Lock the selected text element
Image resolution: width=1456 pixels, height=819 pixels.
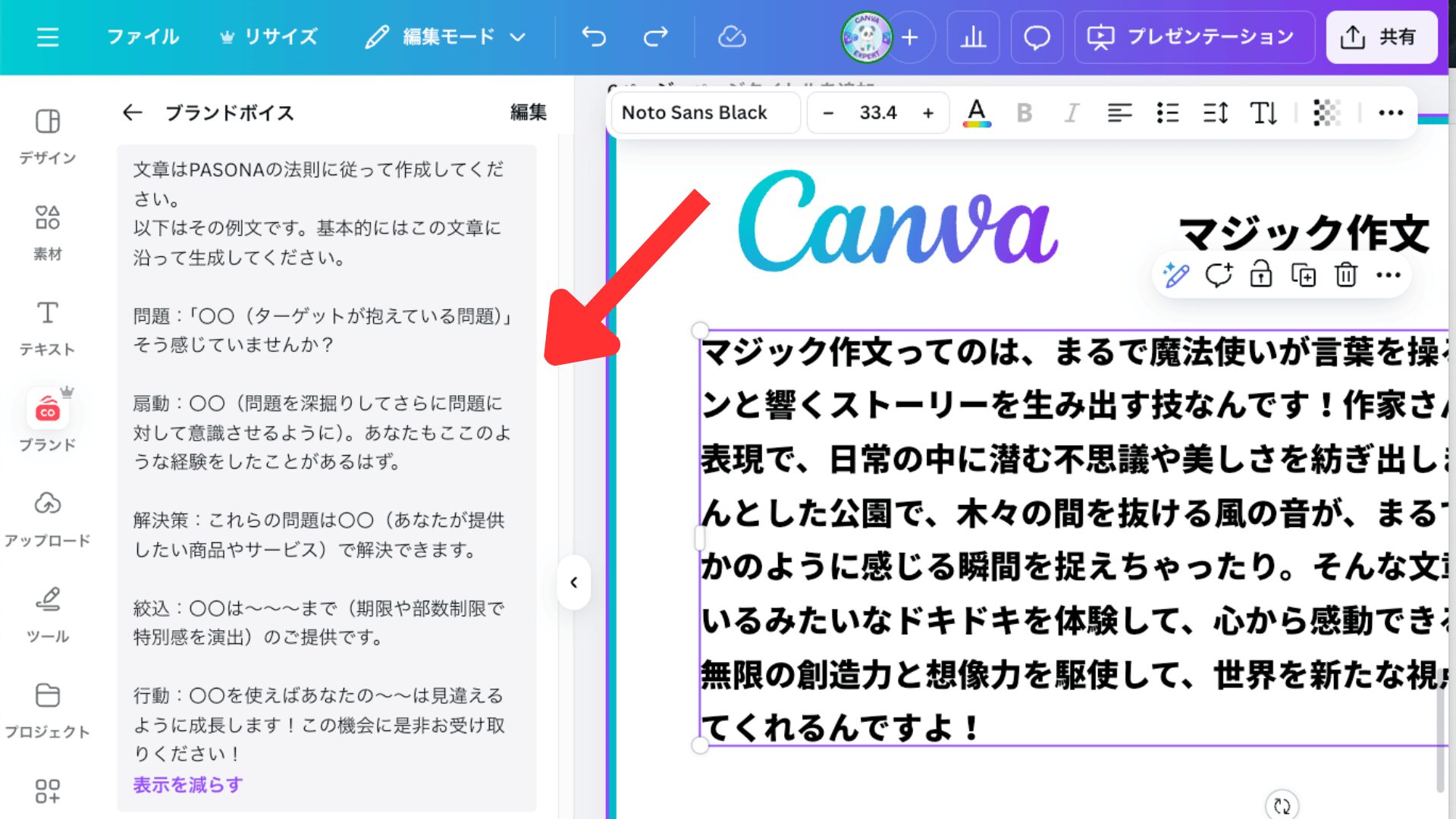(x=1260, y=275)
